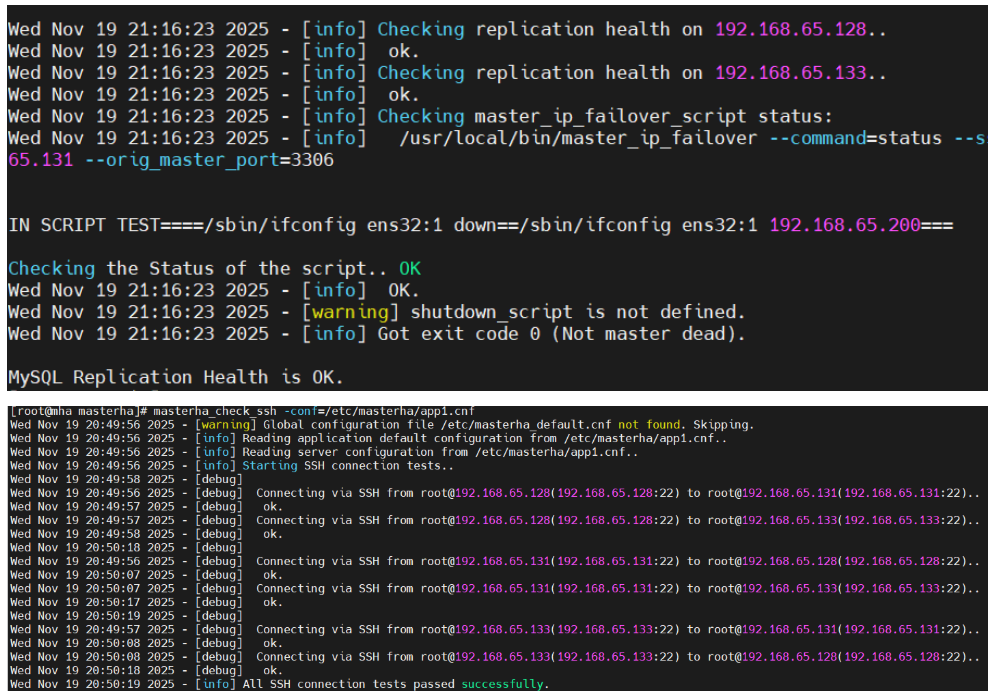Viewport: 990px width, 691px height.
Task: Click the virtual IP 192.168.65.200
Action: [845, 225]
